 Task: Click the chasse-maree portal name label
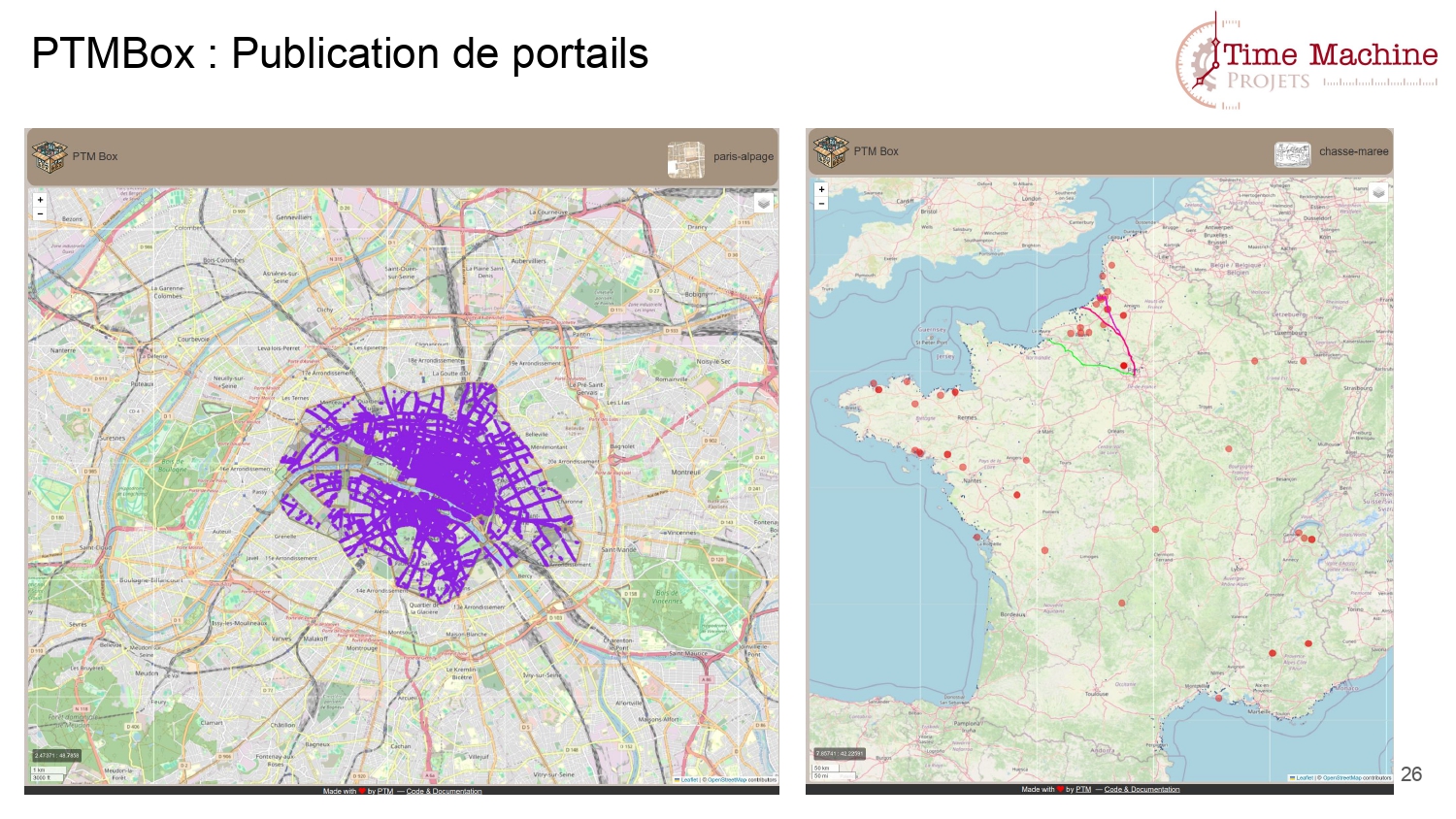[1353, 152]
